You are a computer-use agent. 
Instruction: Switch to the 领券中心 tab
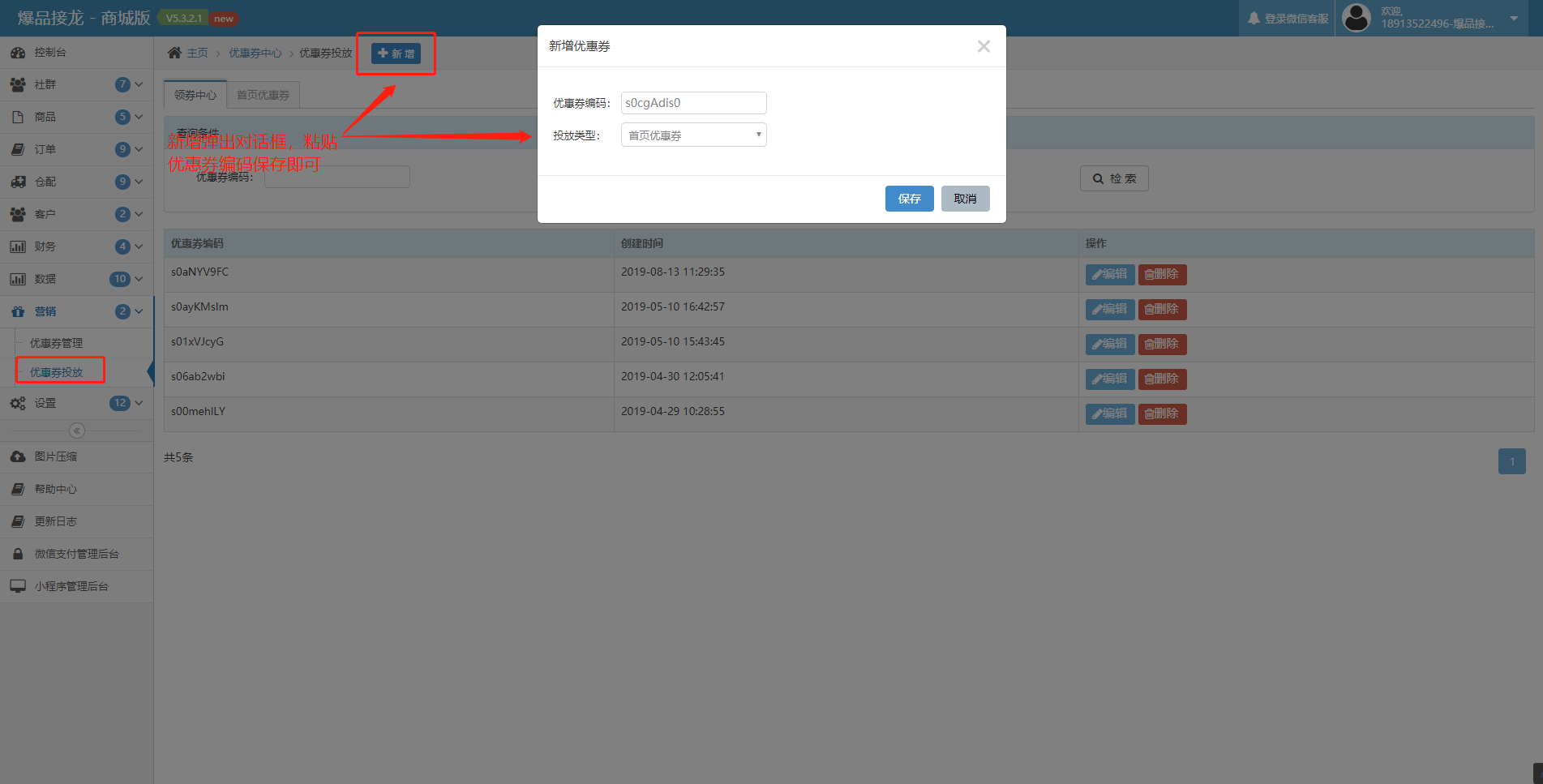click(x=195, y=95)
